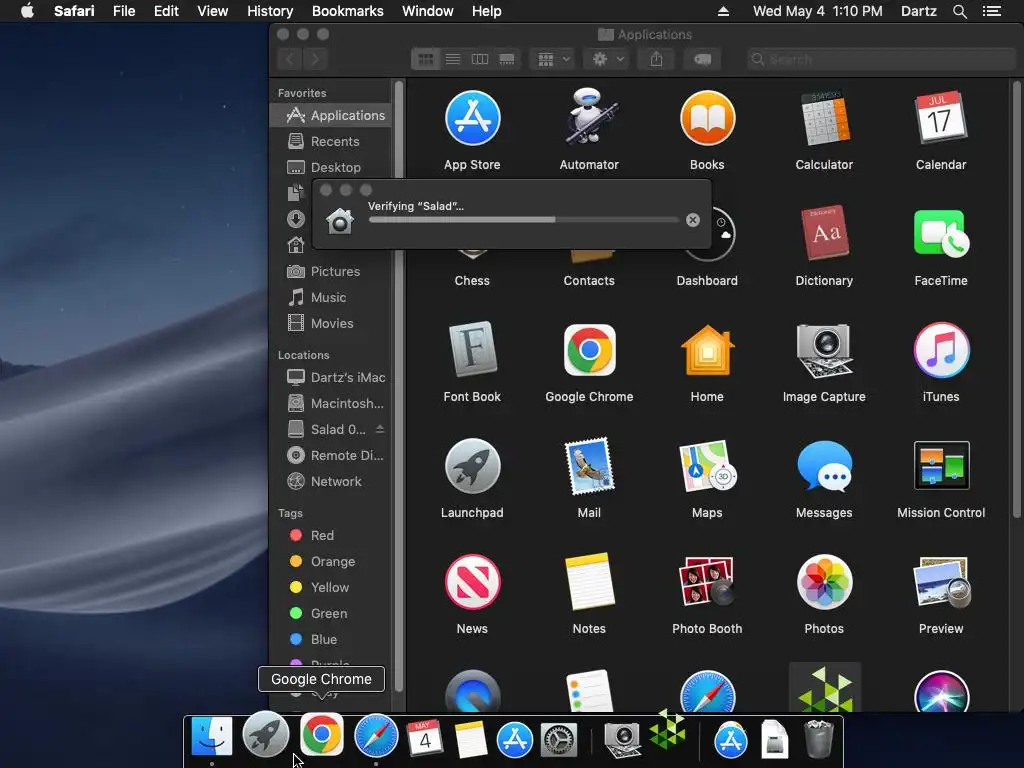The height and width of the screenshot is (768, 1024).
Task: Select the Mission Control app icon
Action: tap(941, 466)
